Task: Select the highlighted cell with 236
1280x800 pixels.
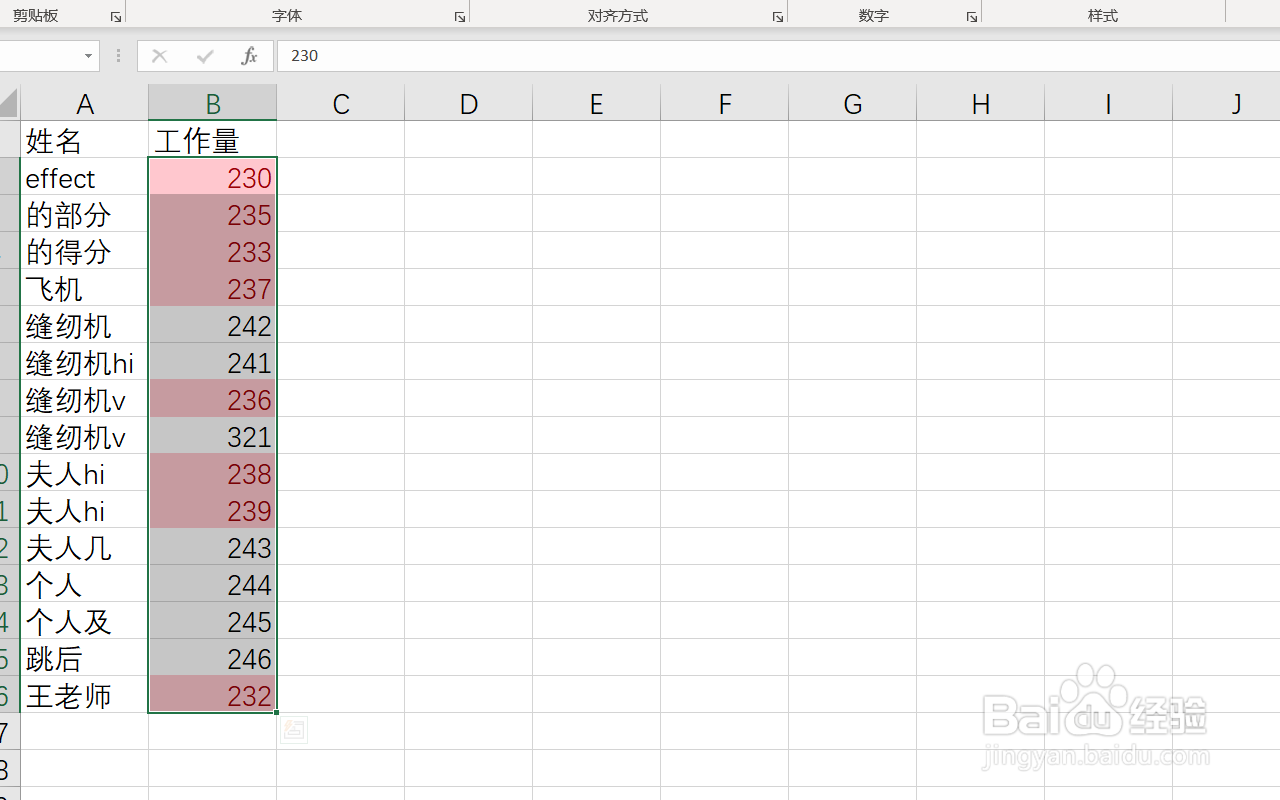Action: tap(213, 399)
